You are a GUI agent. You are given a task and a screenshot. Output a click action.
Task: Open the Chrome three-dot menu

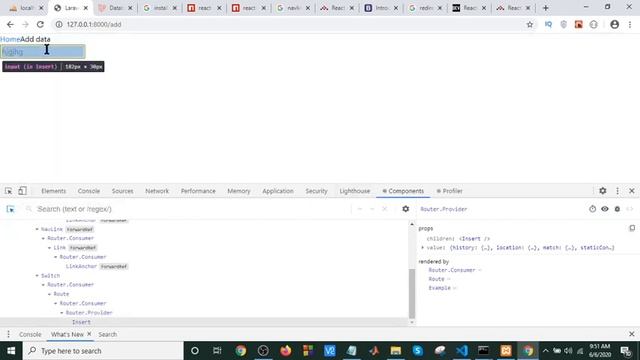(630, 24)
